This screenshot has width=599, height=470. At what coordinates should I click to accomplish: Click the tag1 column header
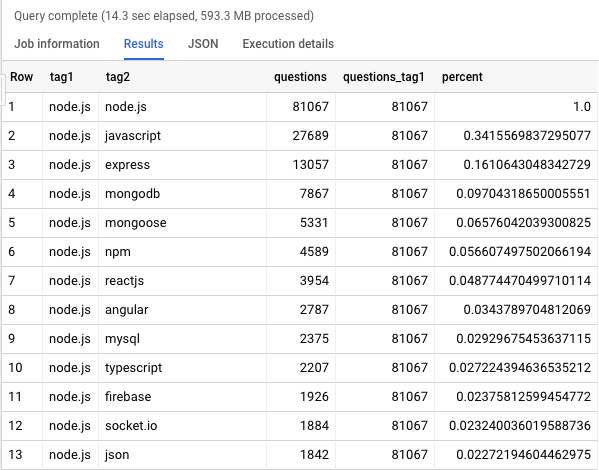coord(62,77)
